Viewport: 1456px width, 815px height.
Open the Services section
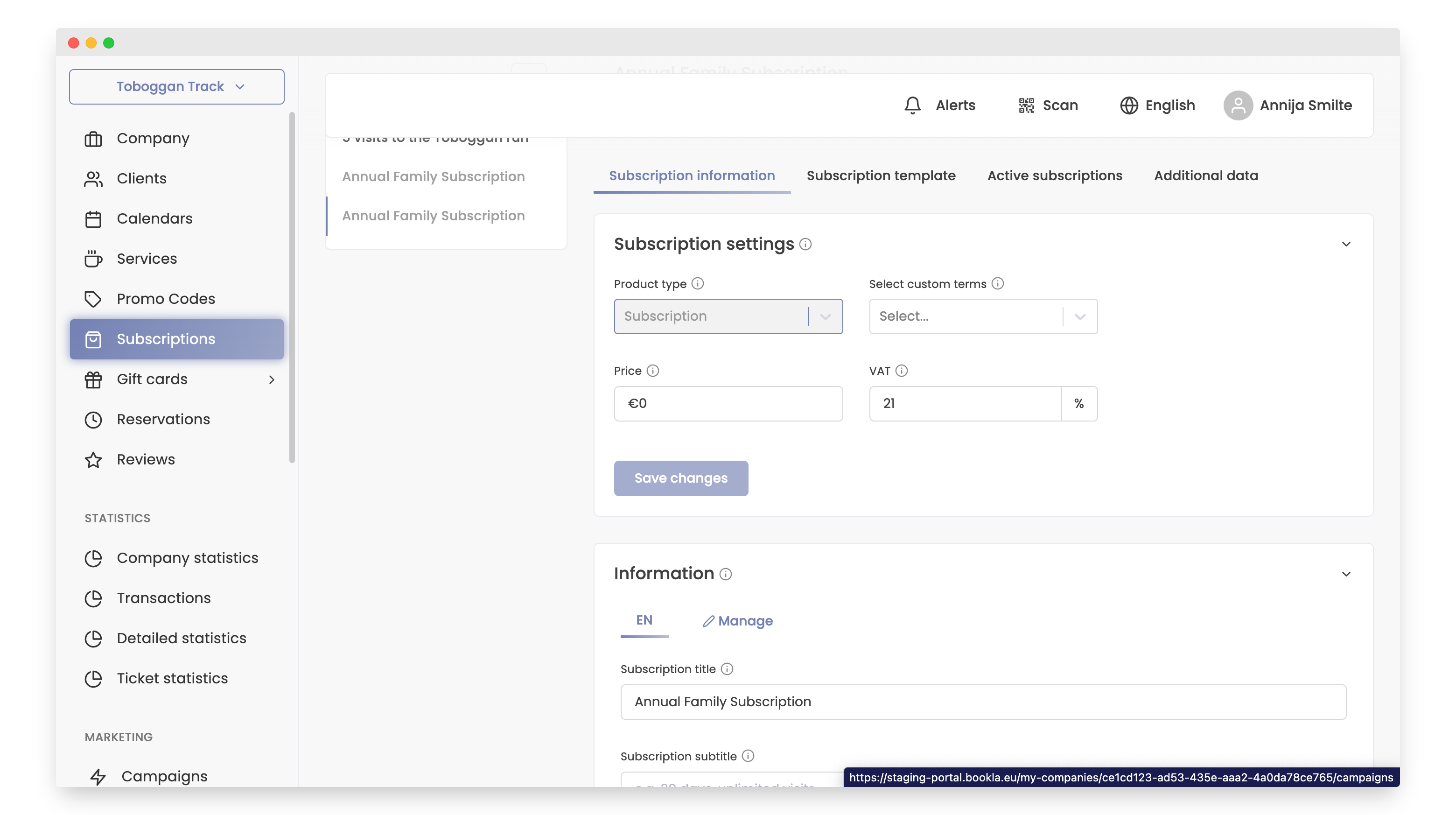pyautogui.click(x=147, y=258)
